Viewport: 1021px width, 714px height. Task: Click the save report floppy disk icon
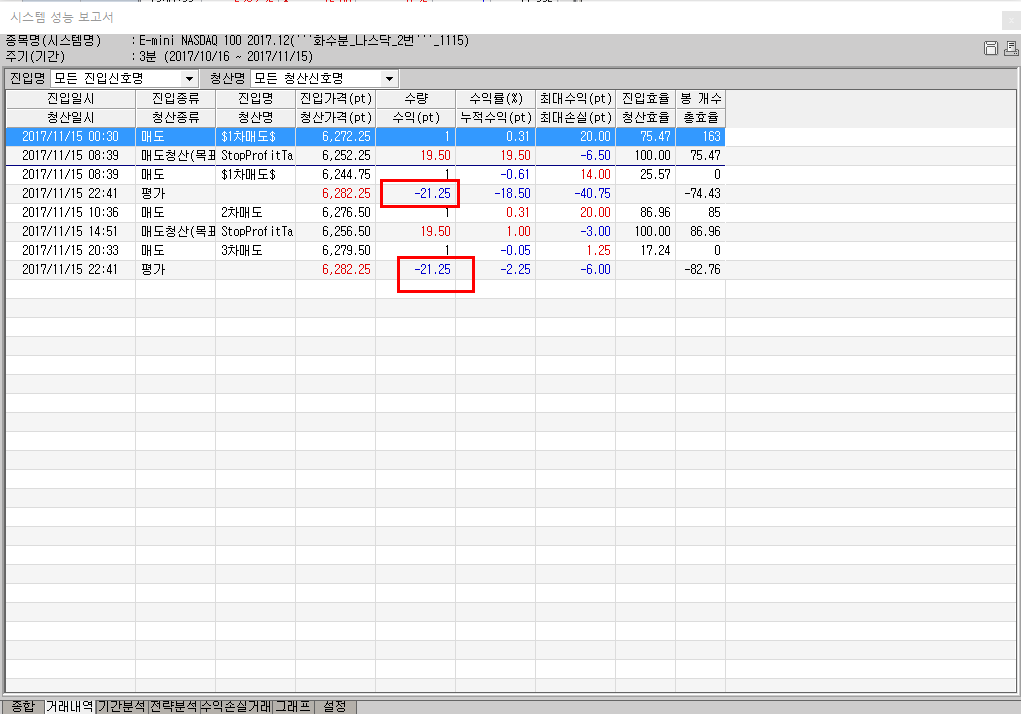pyautogui.click(x=991, y=49)
